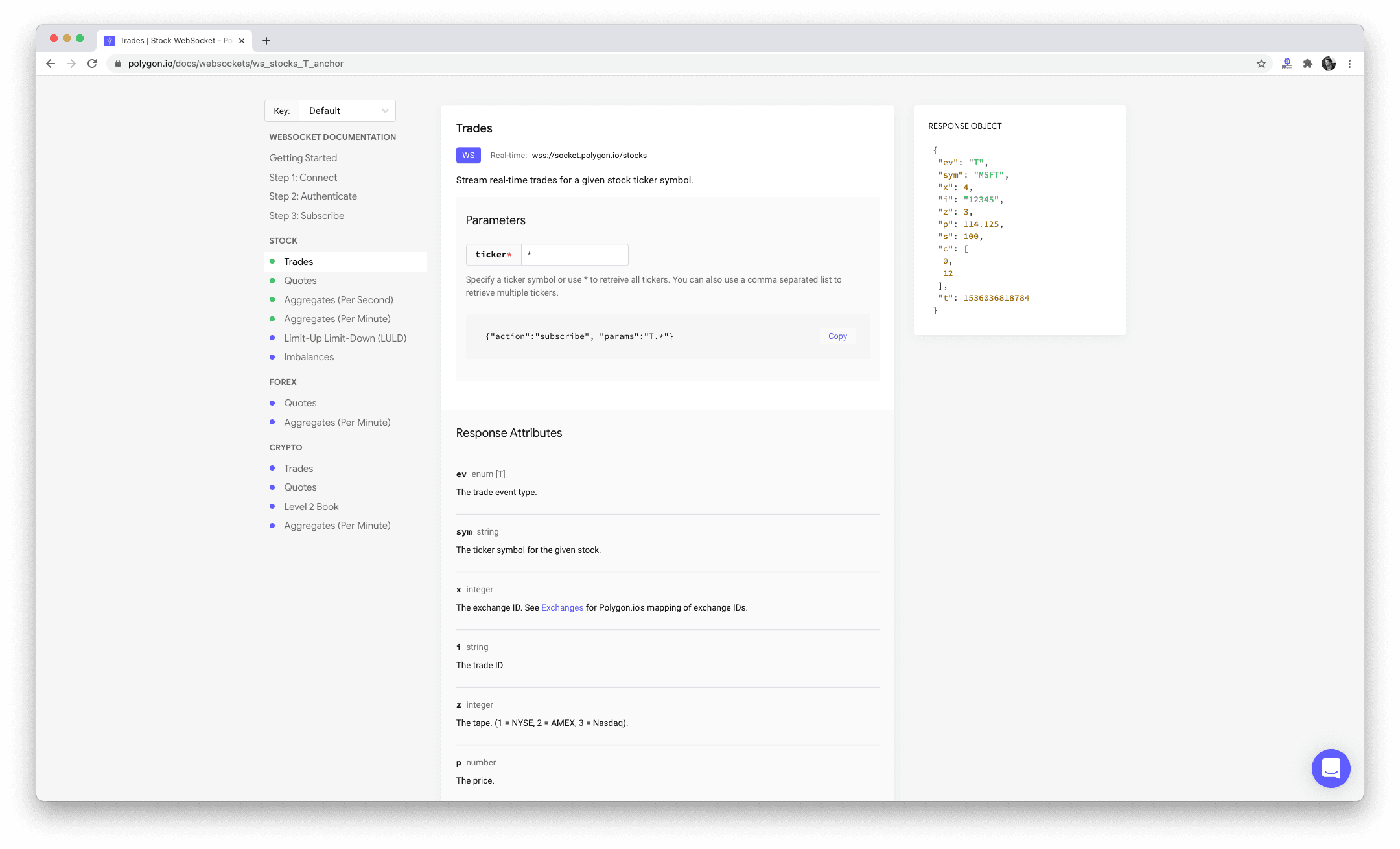Open the Chrome Extensions puzzle icon
1400x849 pixels.
pos(1307,64)
